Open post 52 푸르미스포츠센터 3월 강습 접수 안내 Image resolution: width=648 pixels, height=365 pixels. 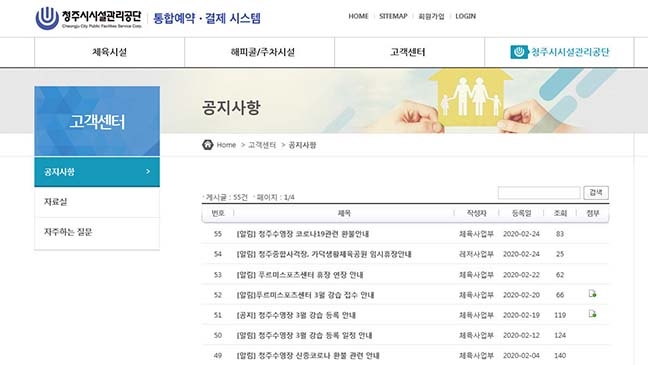tap(305, 295)
